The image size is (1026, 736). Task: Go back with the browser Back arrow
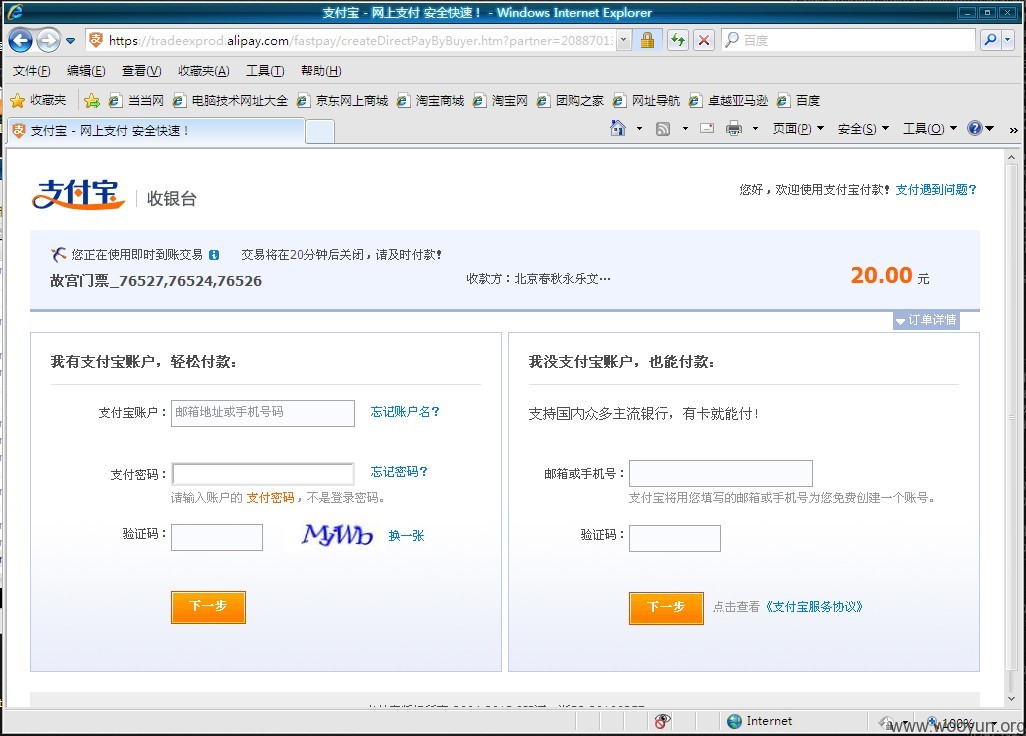click(21, 41)
